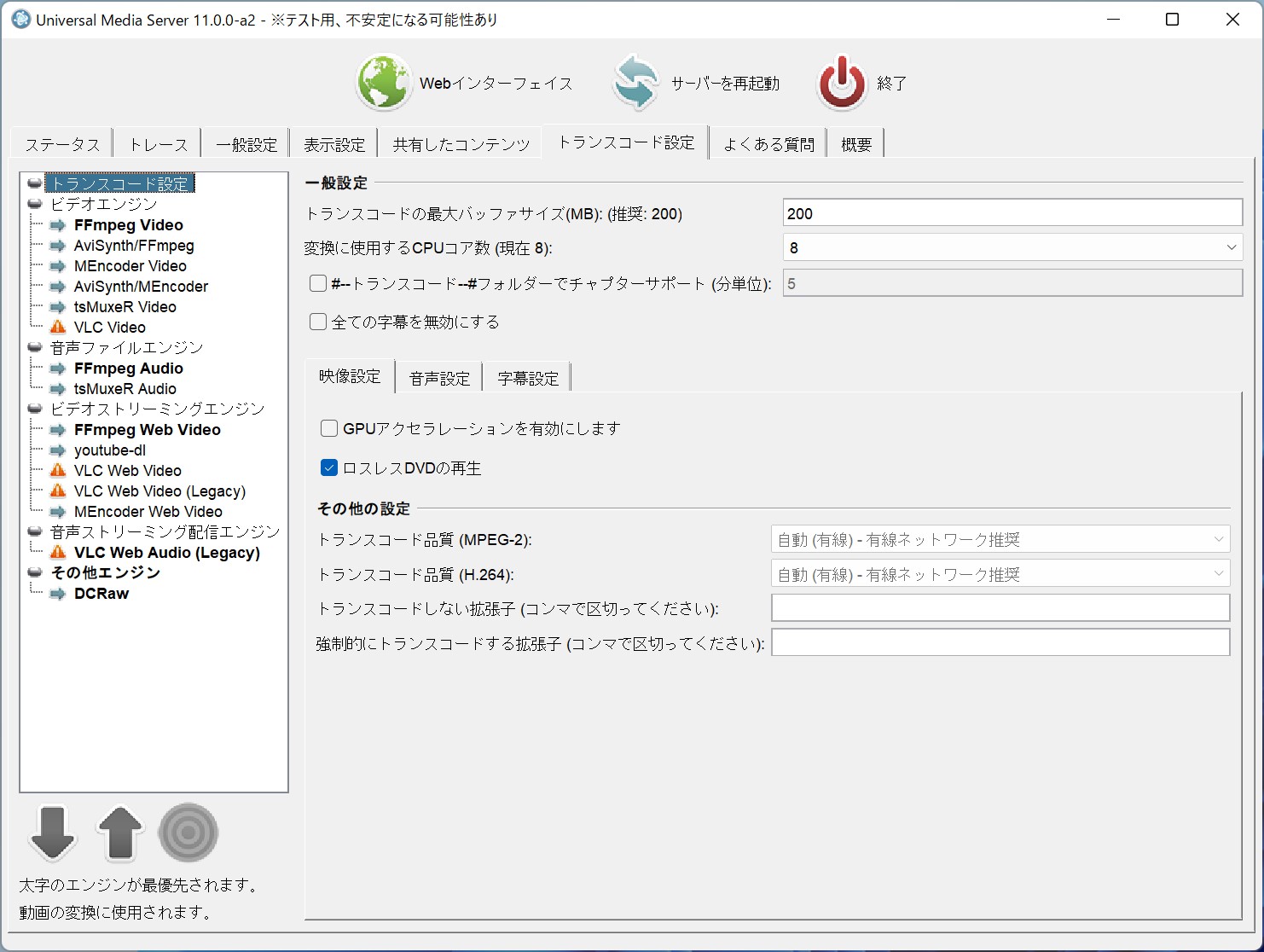The width and height of the screenshot is (1264, 952).
Task: Restart the server using the green arrows icon
Action: pyautogui.click(x=635, y=82)
